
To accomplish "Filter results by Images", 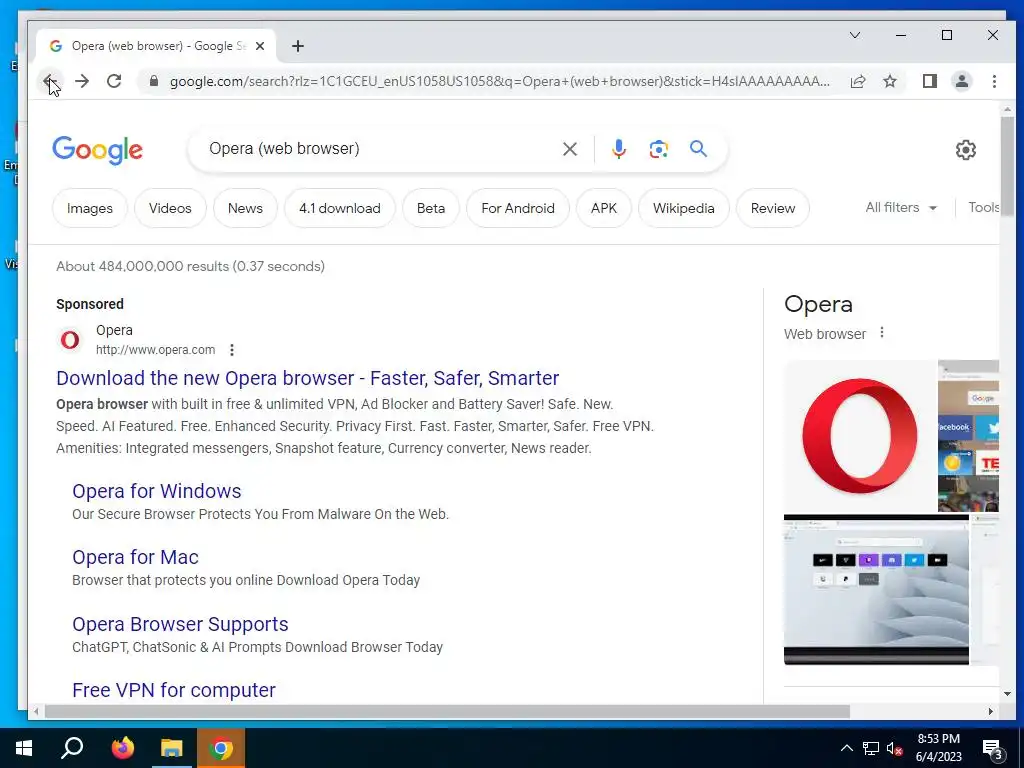I will (89, 208).
